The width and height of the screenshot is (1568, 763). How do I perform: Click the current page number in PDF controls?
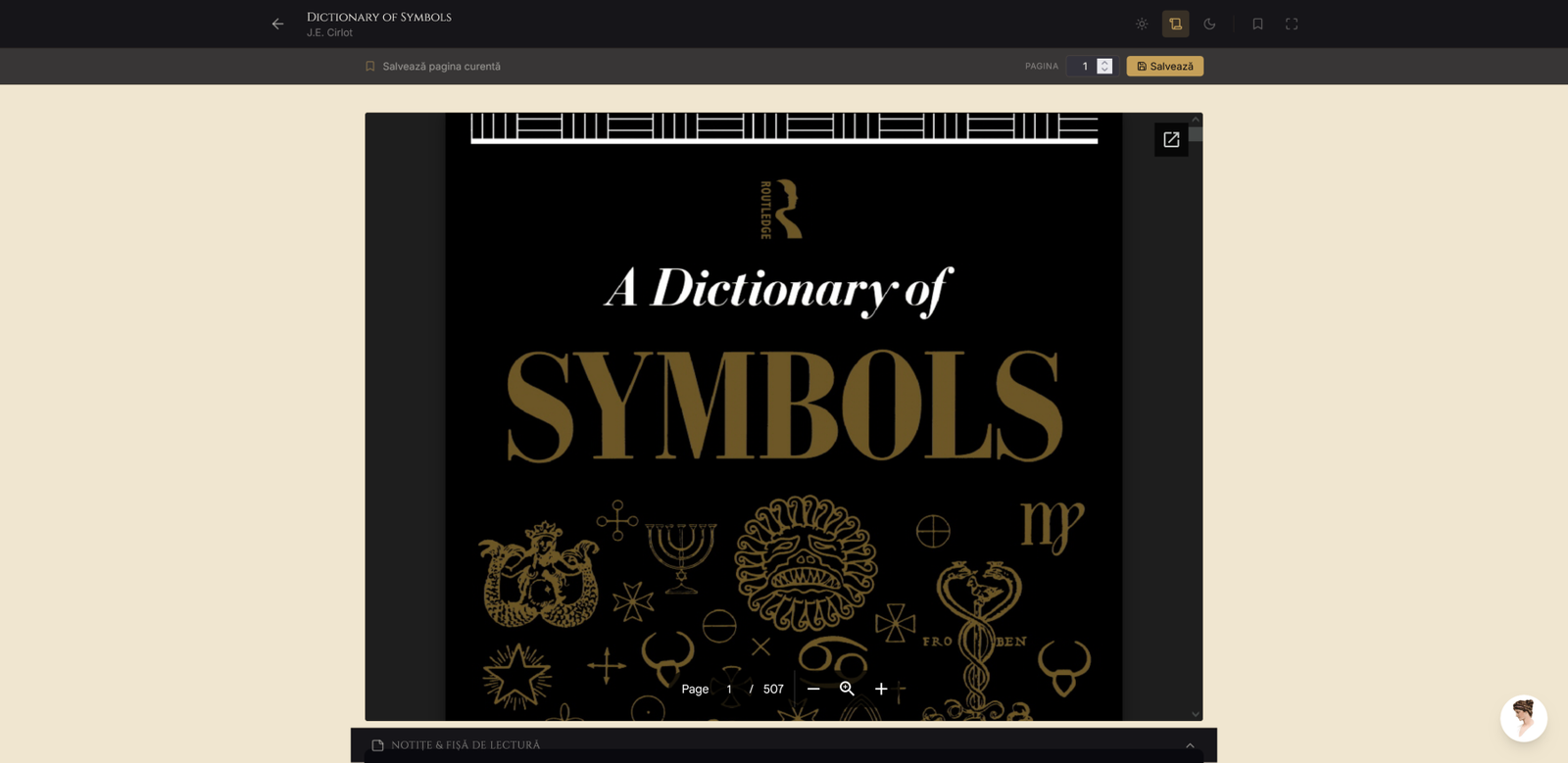pos(729,689)
